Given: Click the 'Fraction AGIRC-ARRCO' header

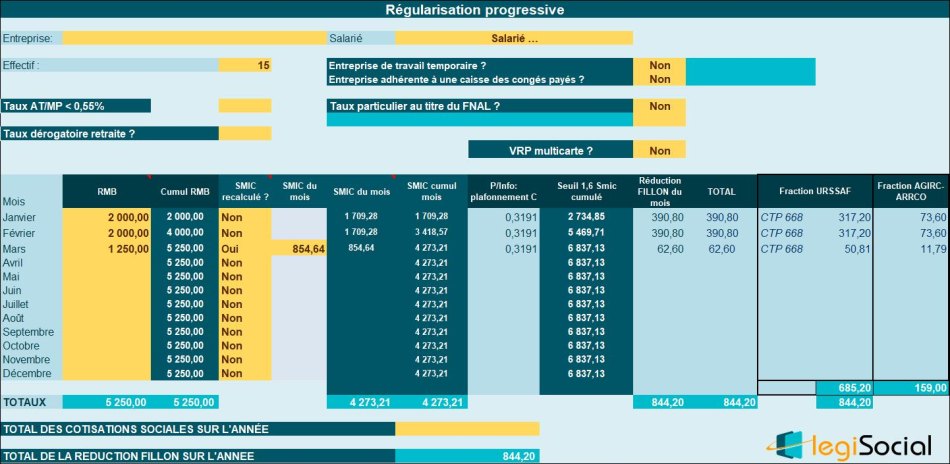Looking at the screenshot, I should pos(911,191).
